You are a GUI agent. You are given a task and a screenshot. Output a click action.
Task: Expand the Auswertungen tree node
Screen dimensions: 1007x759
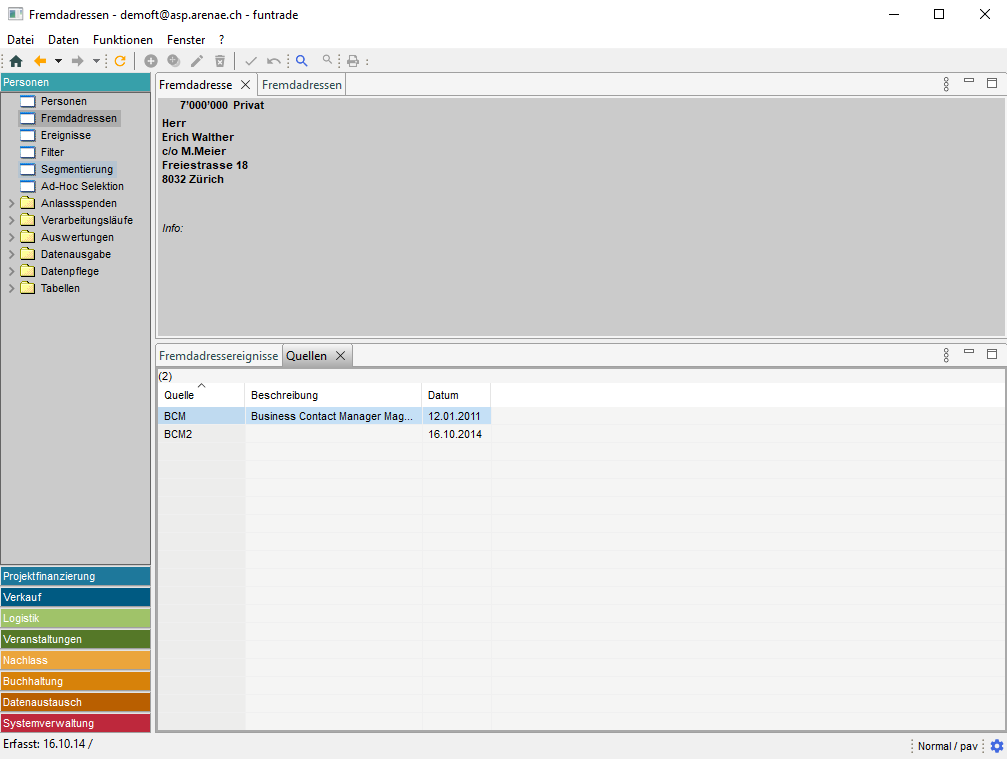12,237
